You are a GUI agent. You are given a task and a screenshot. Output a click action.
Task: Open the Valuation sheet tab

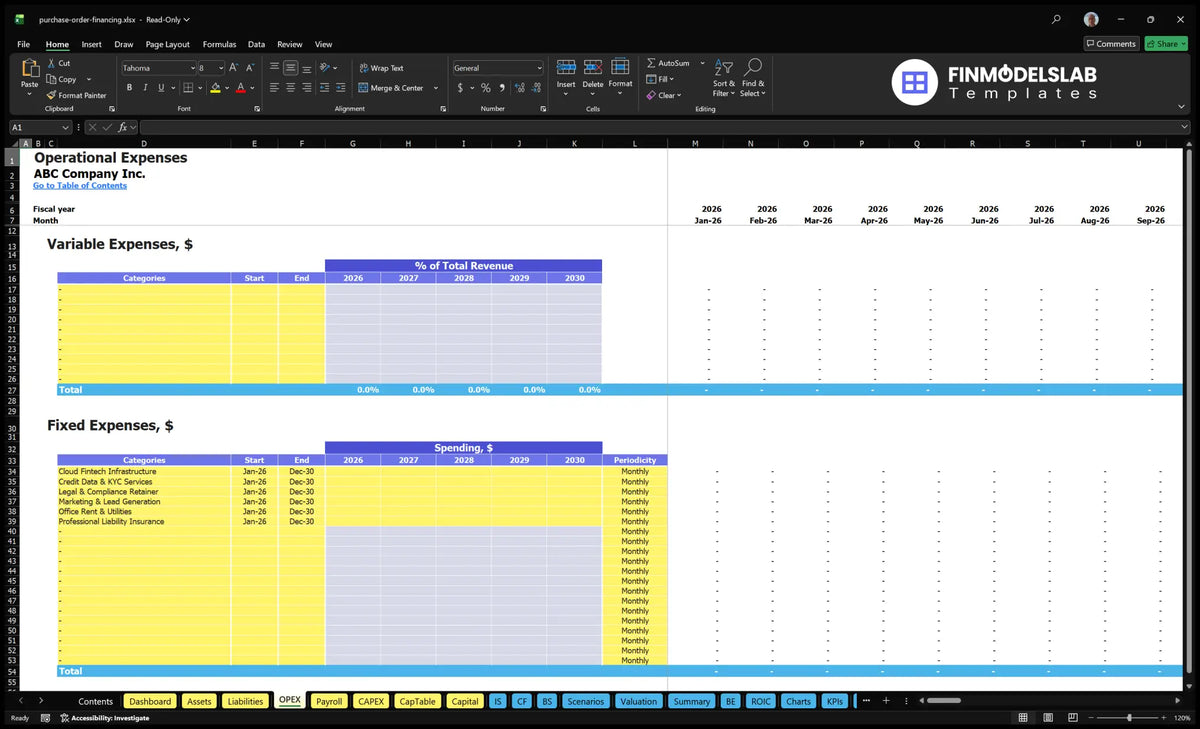click(x=638, y=701)
